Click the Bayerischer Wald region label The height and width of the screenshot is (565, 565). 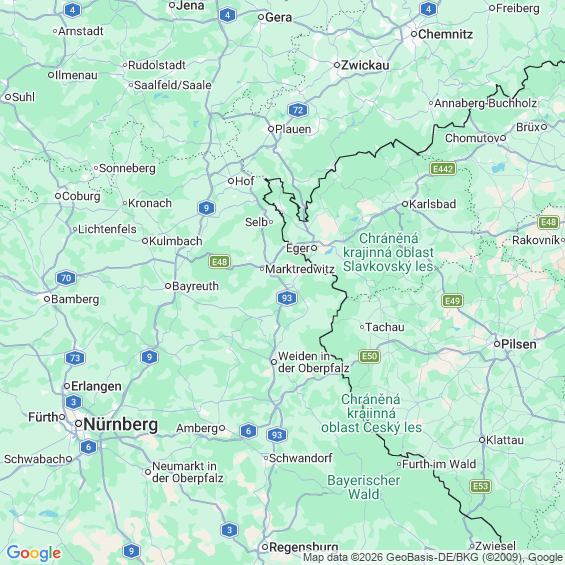tap(364, 487)
